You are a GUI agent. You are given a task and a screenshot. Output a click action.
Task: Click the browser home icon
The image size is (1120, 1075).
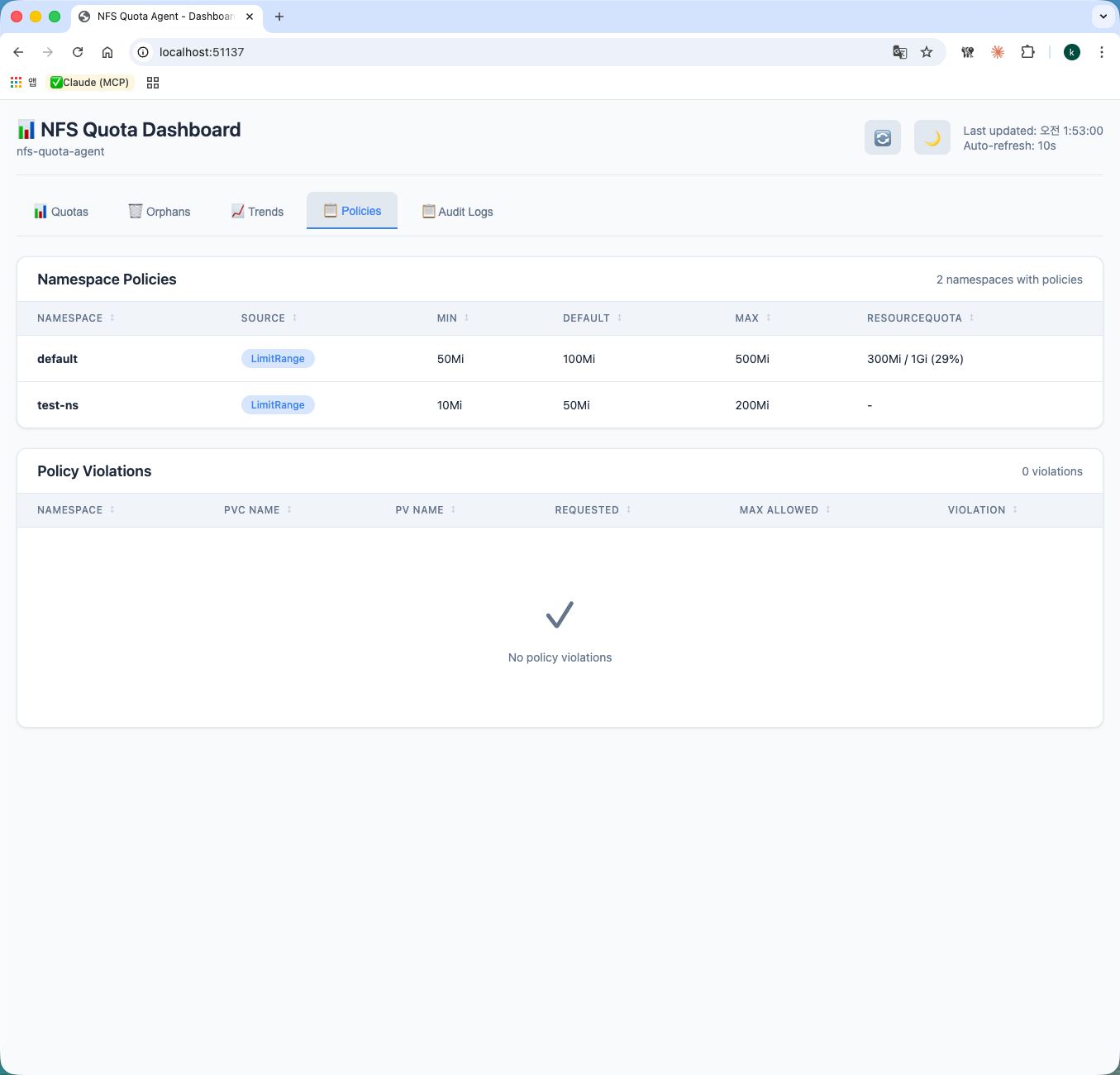pyautogui.click(x=107, y=52)
